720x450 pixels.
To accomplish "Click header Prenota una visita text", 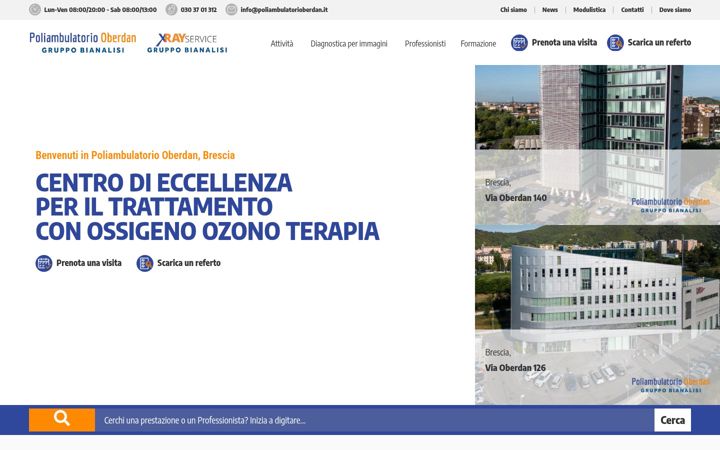I will tap(564, 42).
